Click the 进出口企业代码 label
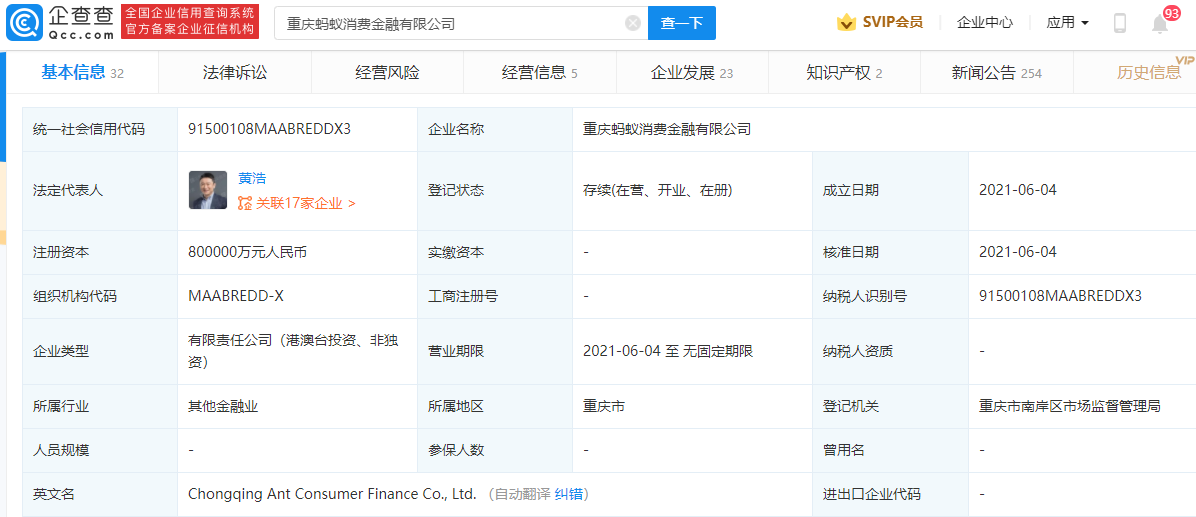This screenshot has width=1196, height=517. (x=871, y=494)
